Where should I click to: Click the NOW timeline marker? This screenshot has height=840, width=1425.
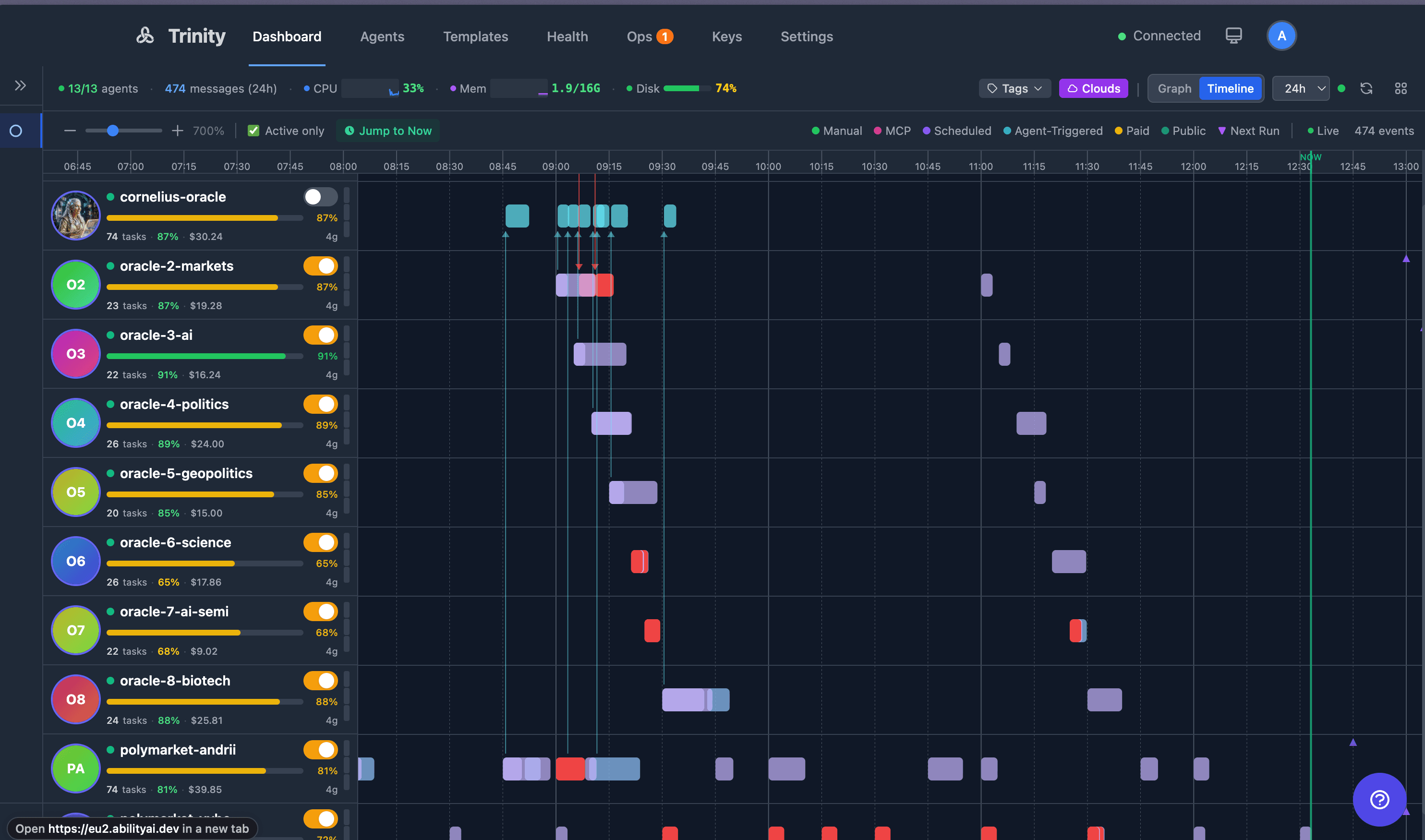1310,157
